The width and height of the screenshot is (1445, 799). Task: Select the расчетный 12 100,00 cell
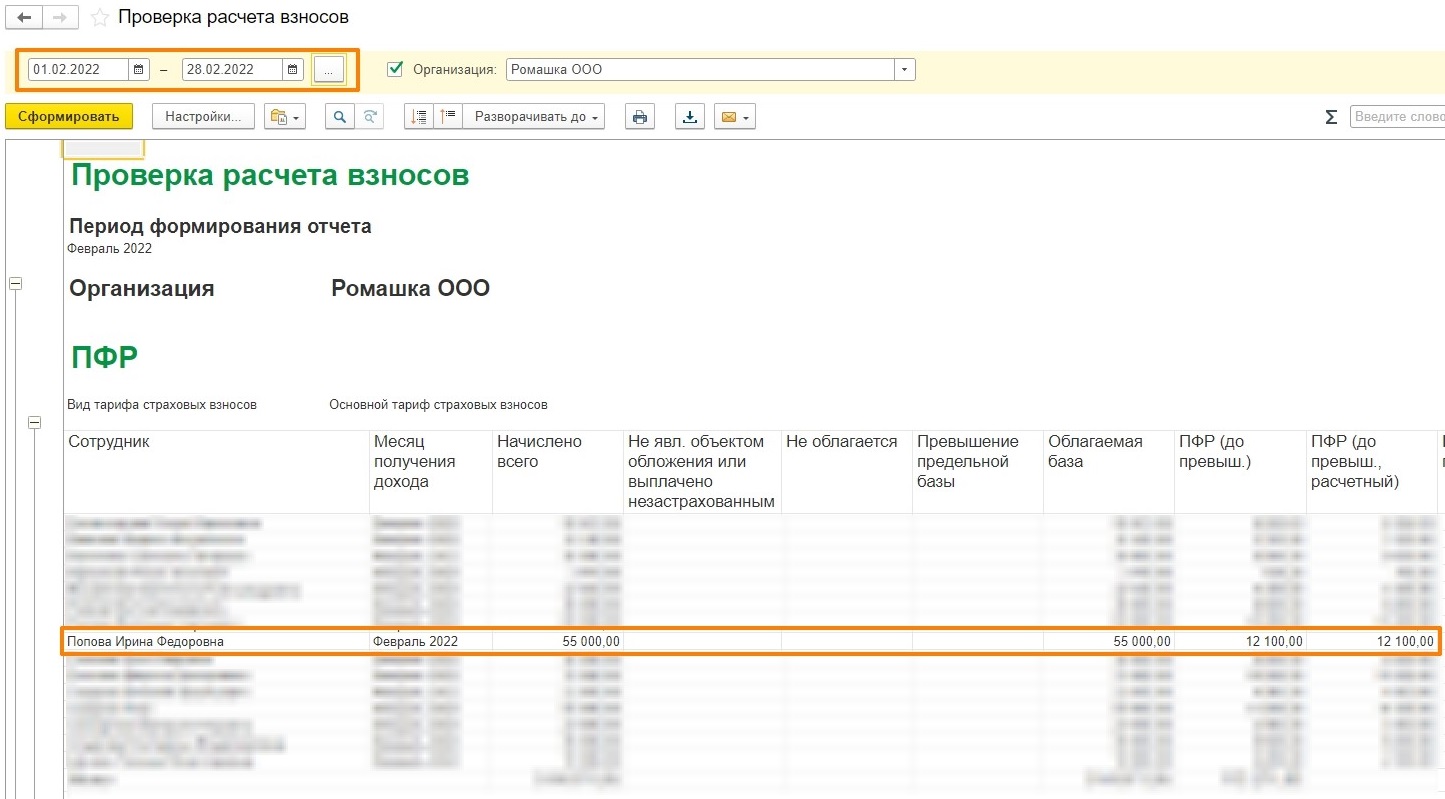pos(1371,641)
